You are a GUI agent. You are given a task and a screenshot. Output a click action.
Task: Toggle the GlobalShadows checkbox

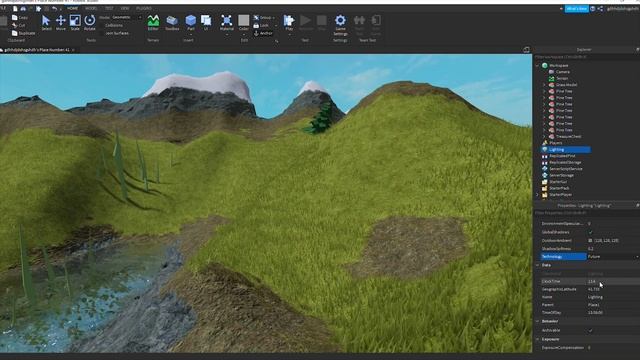coord(590,232)
